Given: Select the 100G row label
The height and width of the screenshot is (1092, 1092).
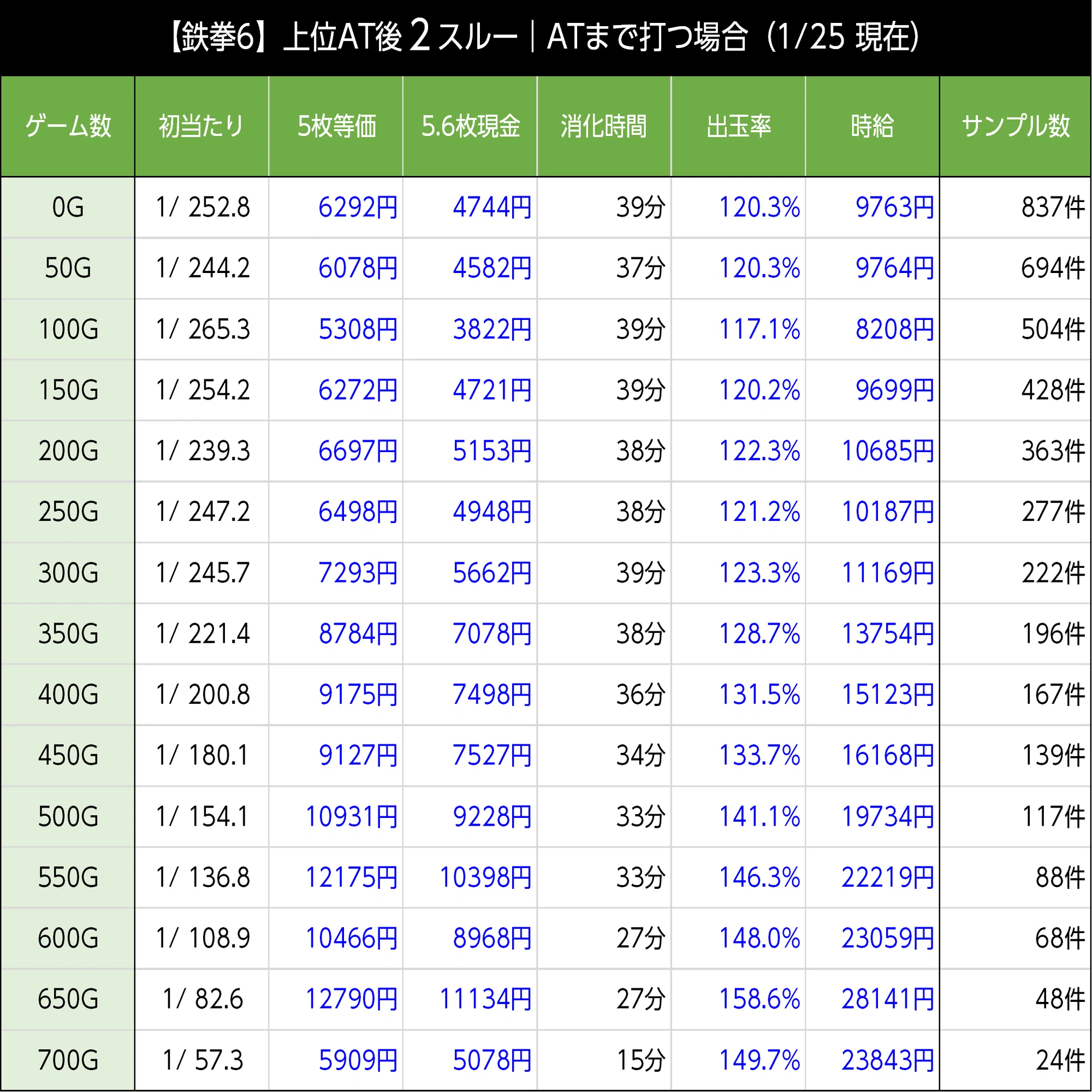Looking at the screenshot, I should pos(68,330).
